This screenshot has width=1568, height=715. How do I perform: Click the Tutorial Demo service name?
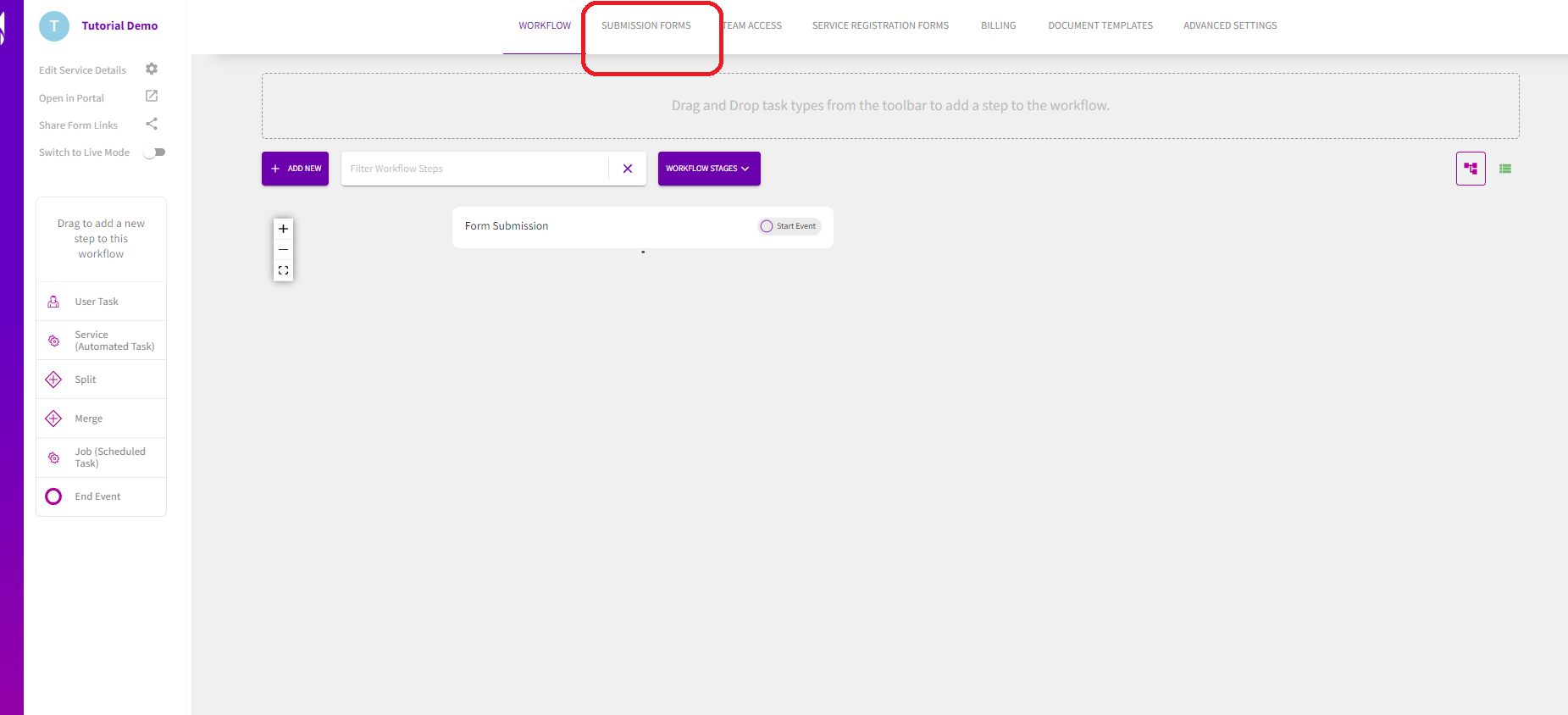tap(119, 26)
